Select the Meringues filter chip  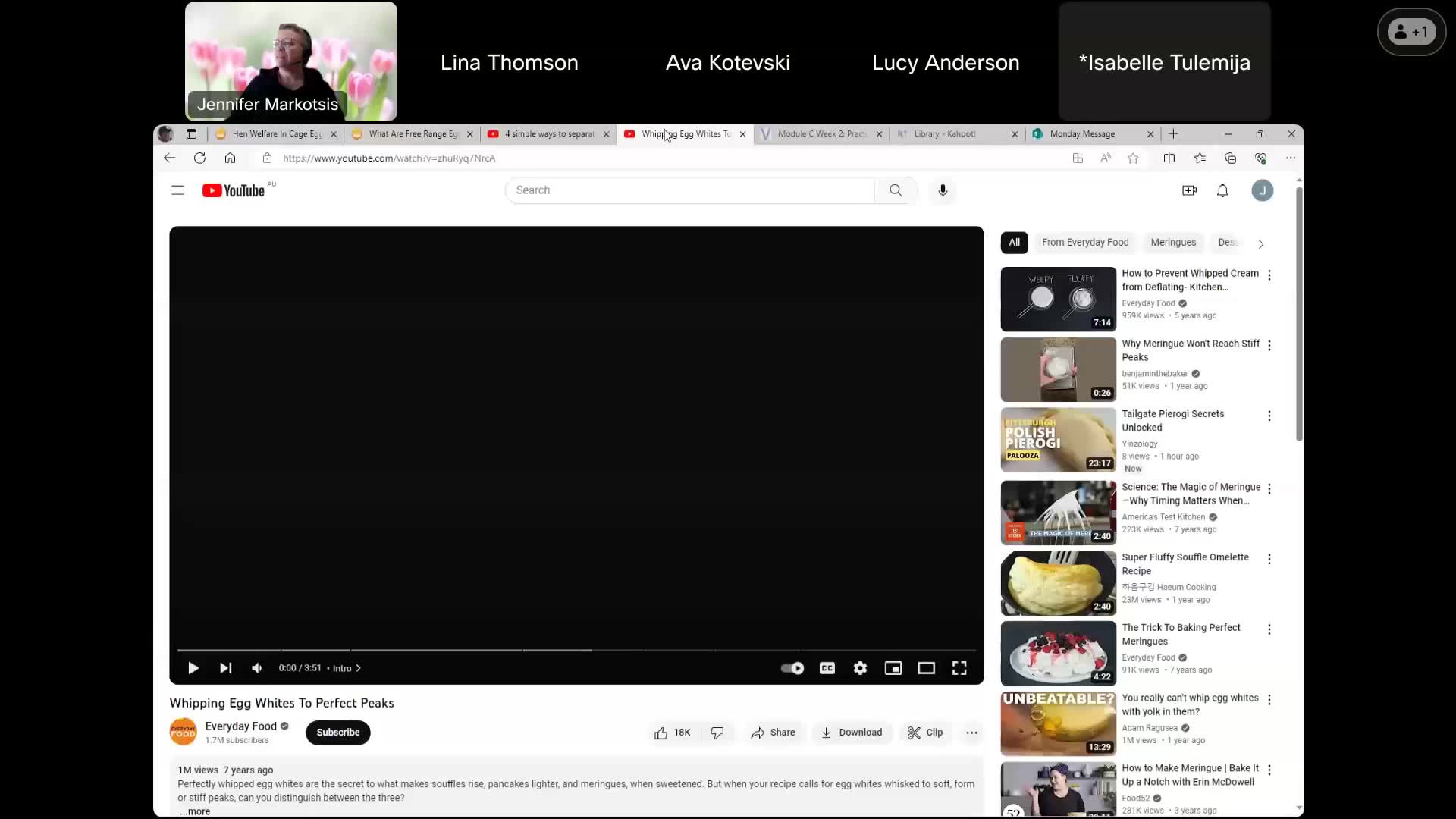tap(1172, 242)
